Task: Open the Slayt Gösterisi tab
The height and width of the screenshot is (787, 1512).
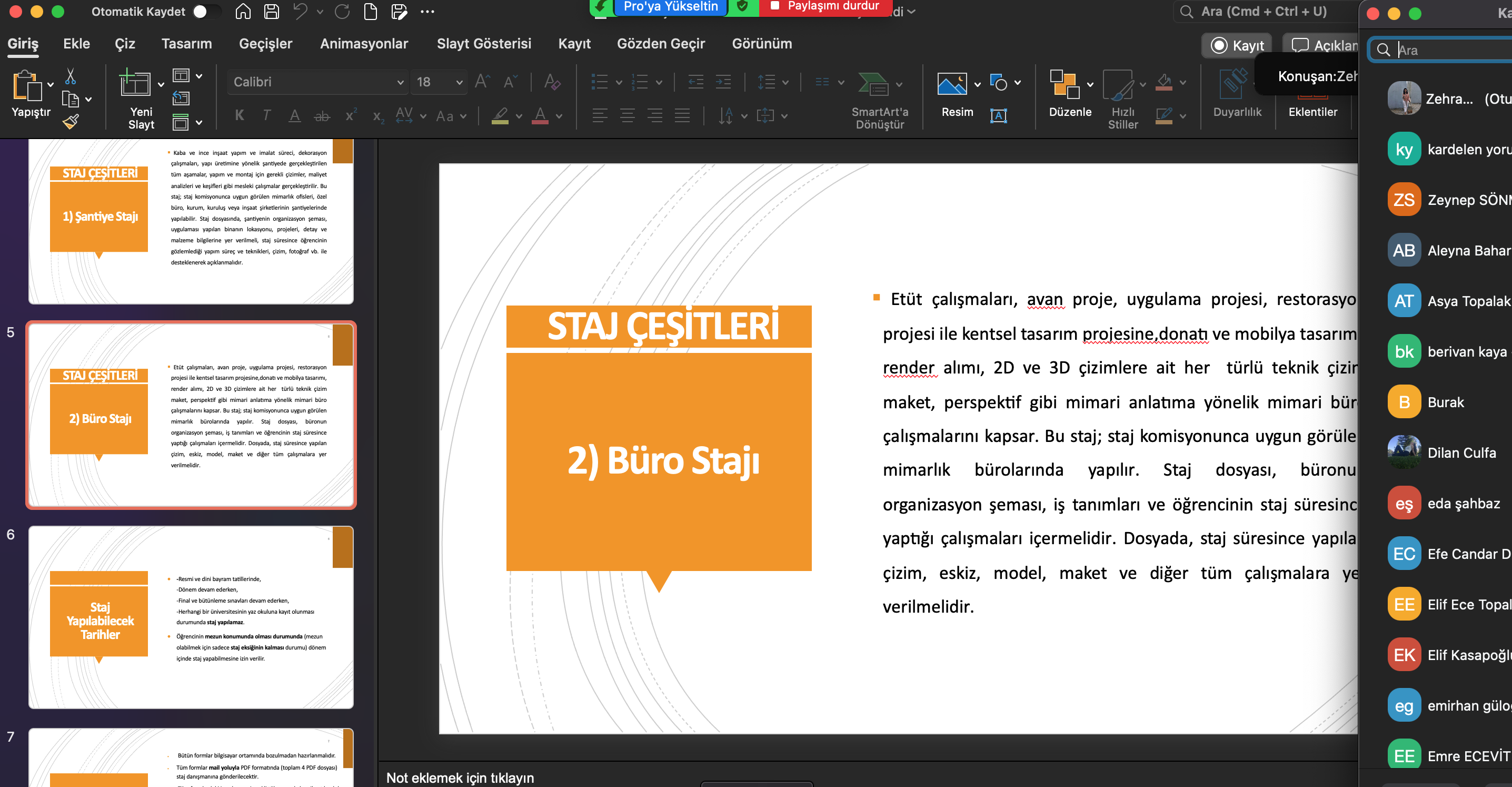Action: pyautogui.click(x=484, y=44)
